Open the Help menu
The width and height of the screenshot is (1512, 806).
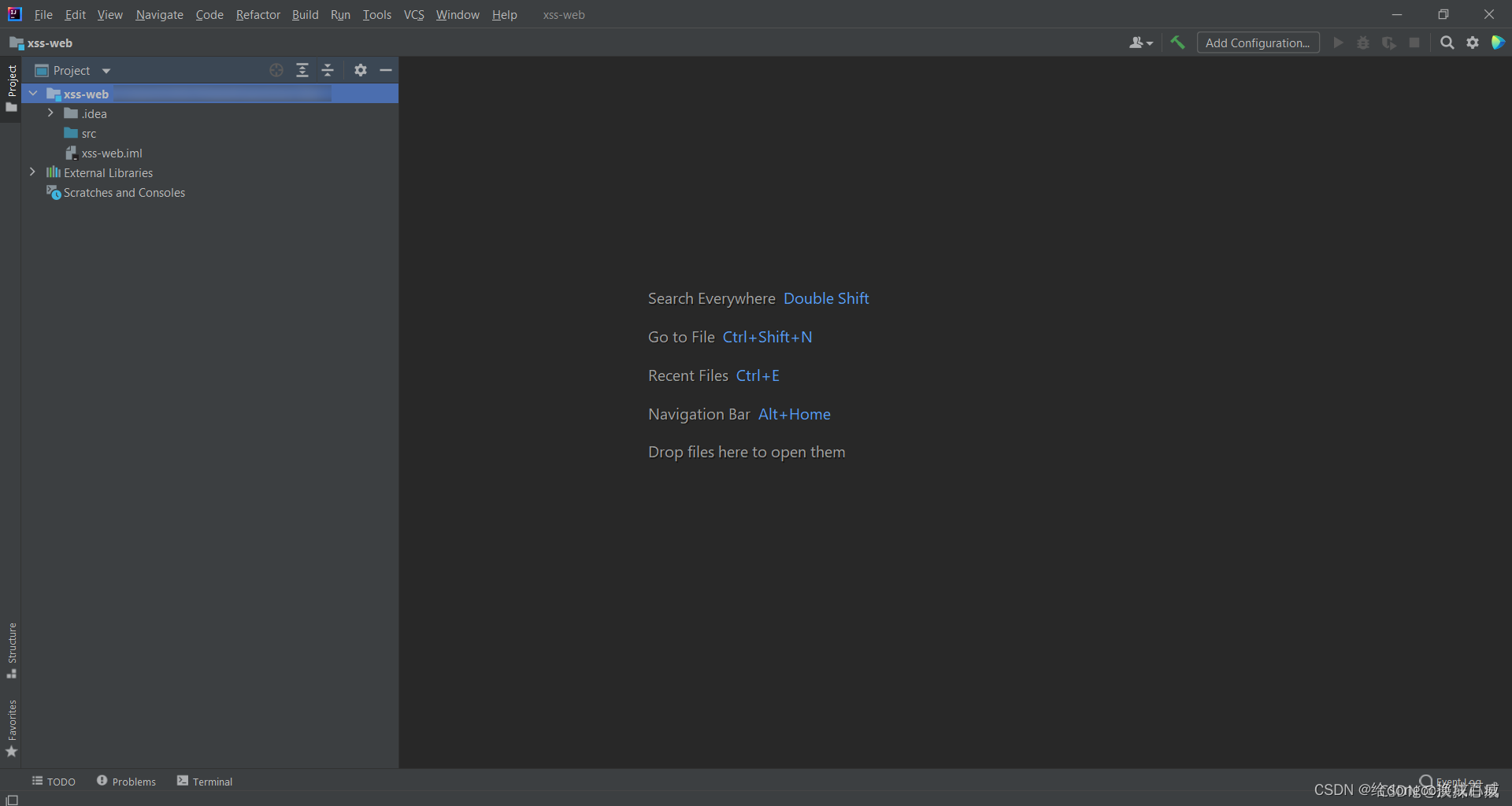pos(505,15)
